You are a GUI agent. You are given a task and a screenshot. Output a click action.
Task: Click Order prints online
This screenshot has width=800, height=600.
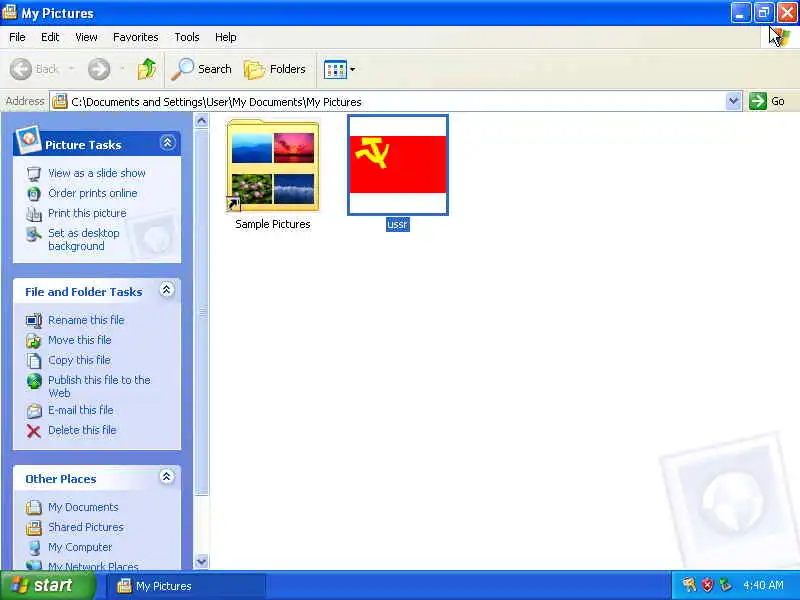[93, 193]
